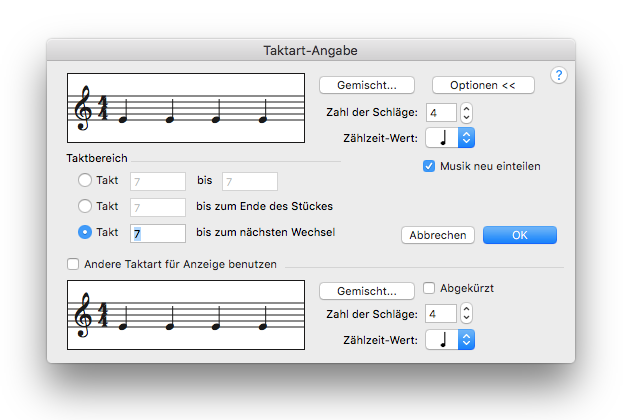
Task: Select the Takt bis range radio button
Action: point(84,181)
